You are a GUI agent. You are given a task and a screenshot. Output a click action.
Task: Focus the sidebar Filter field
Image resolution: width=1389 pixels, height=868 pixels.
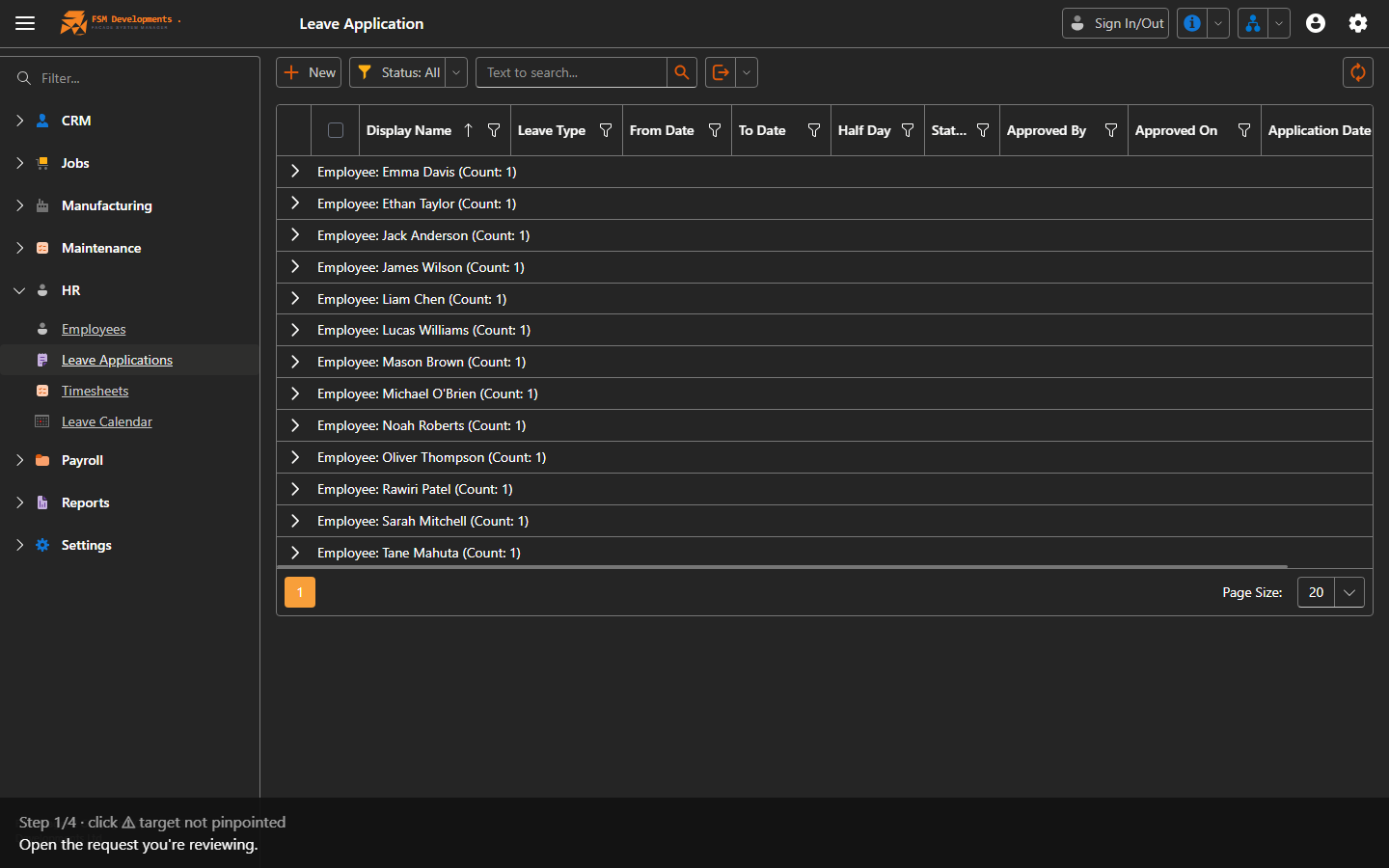(x=145, y=78)
